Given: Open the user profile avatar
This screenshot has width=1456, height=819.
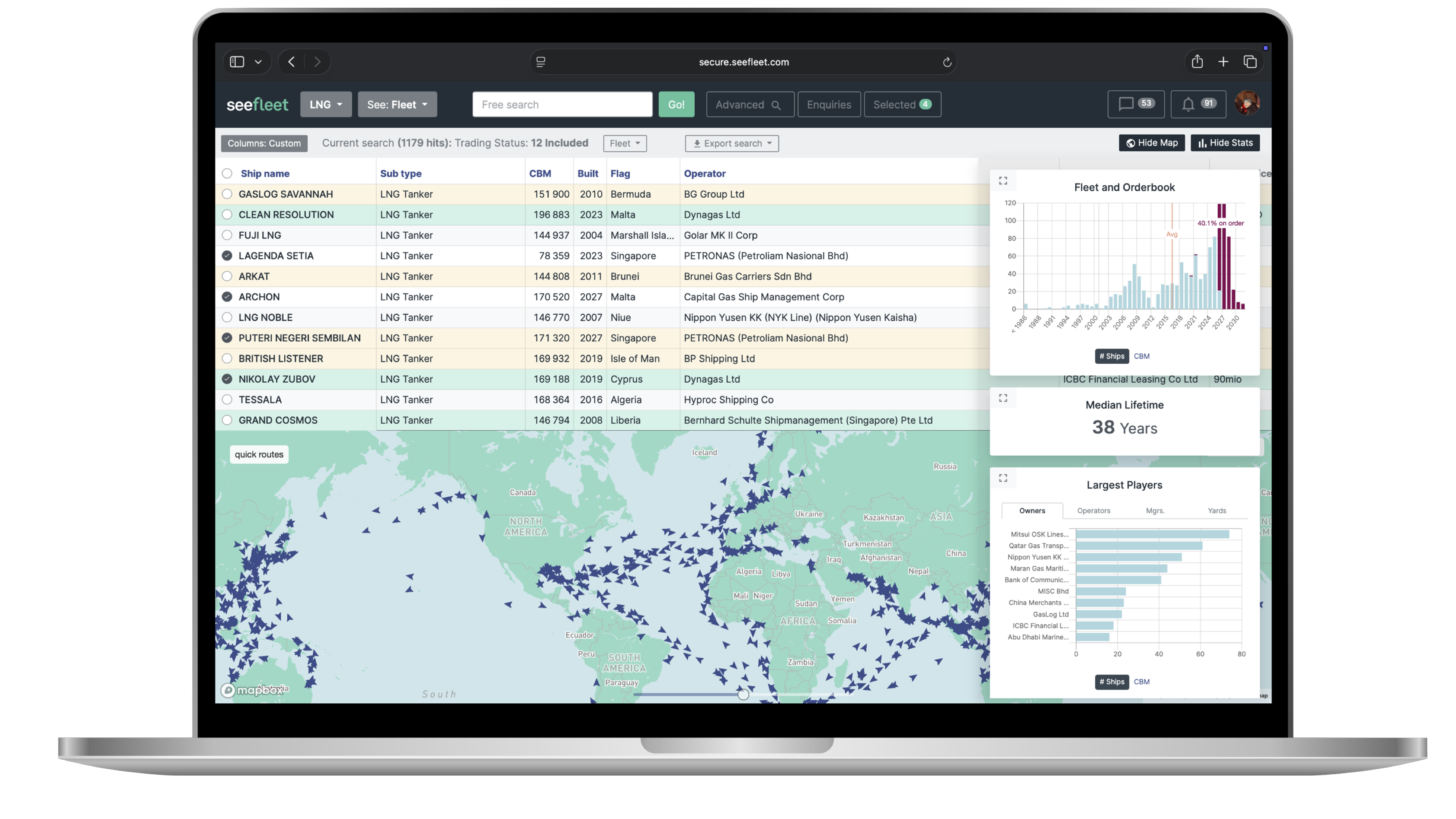Looking at the screenshot, I should tap(1247, 103).
